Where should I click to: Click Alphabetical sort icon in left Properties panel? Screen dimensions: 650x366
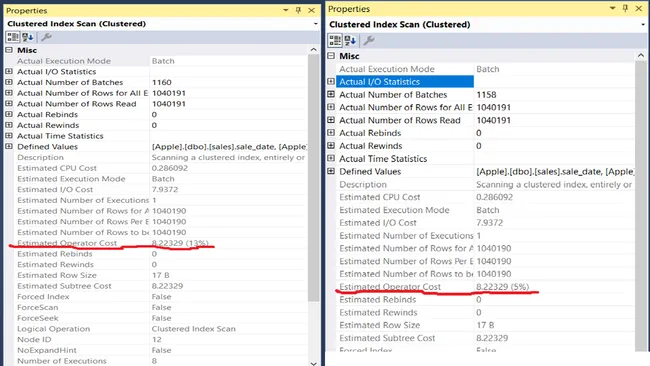pyautogui.click(x=28, y=37)
